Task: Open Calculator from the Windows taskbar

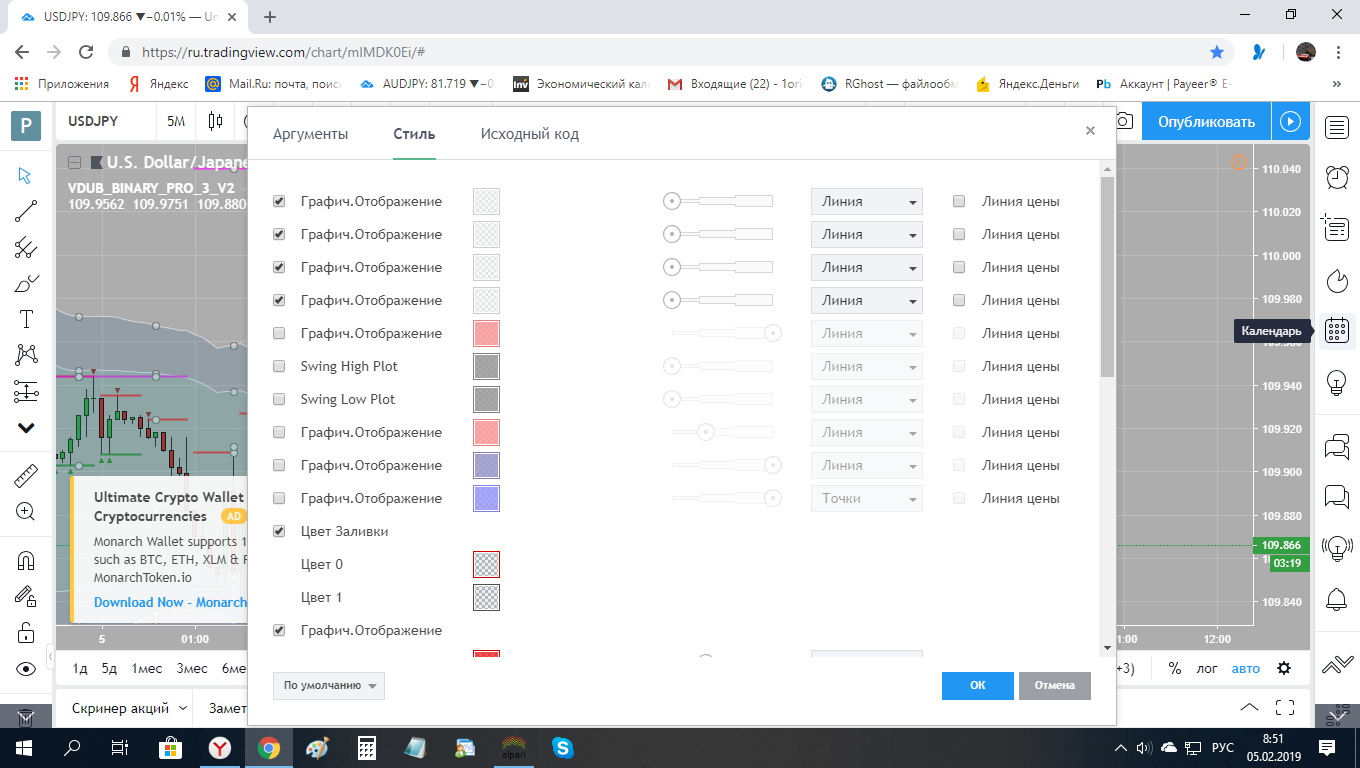Action: coord(367,747)
